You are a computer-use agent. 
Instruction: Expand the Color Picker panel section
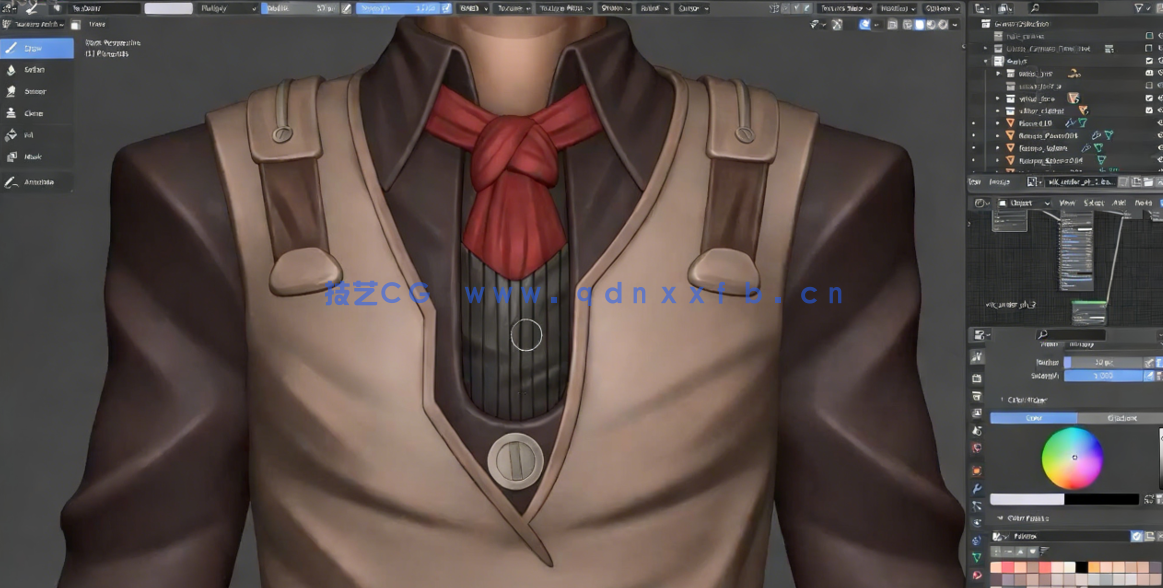coord(1003,400)
